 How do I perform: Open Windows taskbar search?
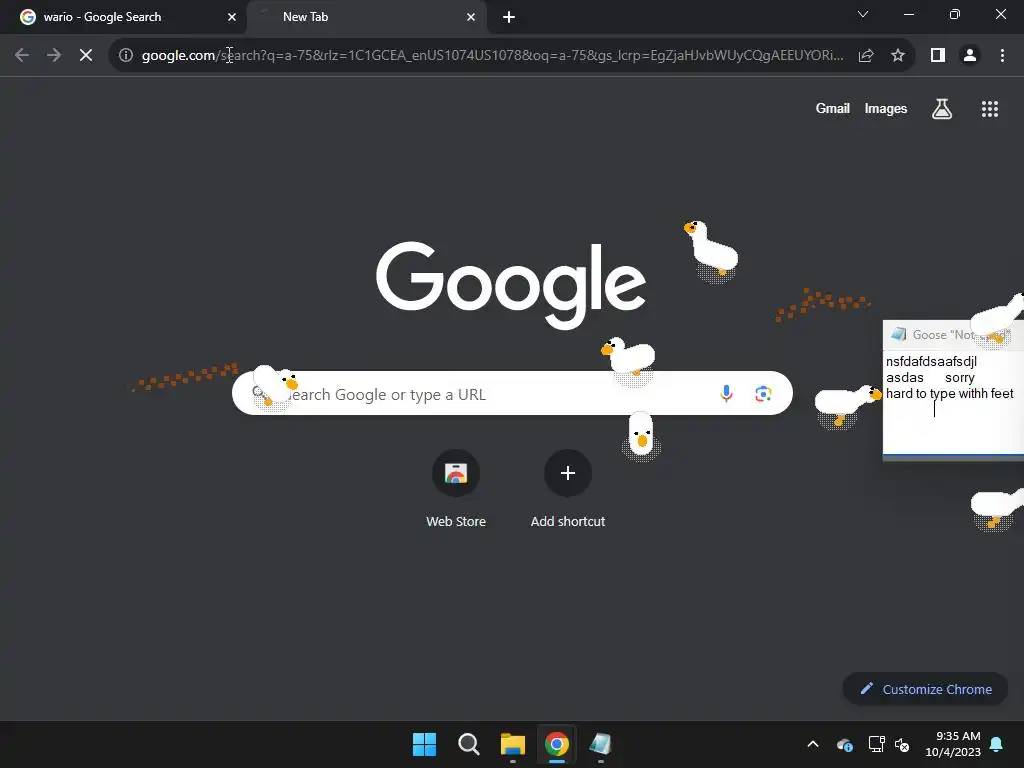click(x=468, y=744)
